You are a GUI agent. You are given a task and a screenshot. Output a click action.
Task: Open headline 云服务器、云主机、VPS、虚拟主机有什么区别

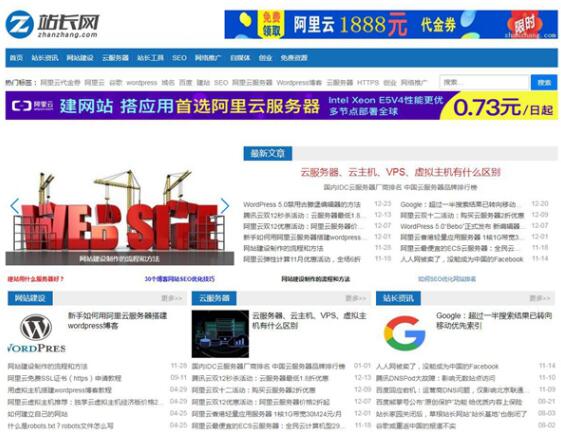(400, 172)
